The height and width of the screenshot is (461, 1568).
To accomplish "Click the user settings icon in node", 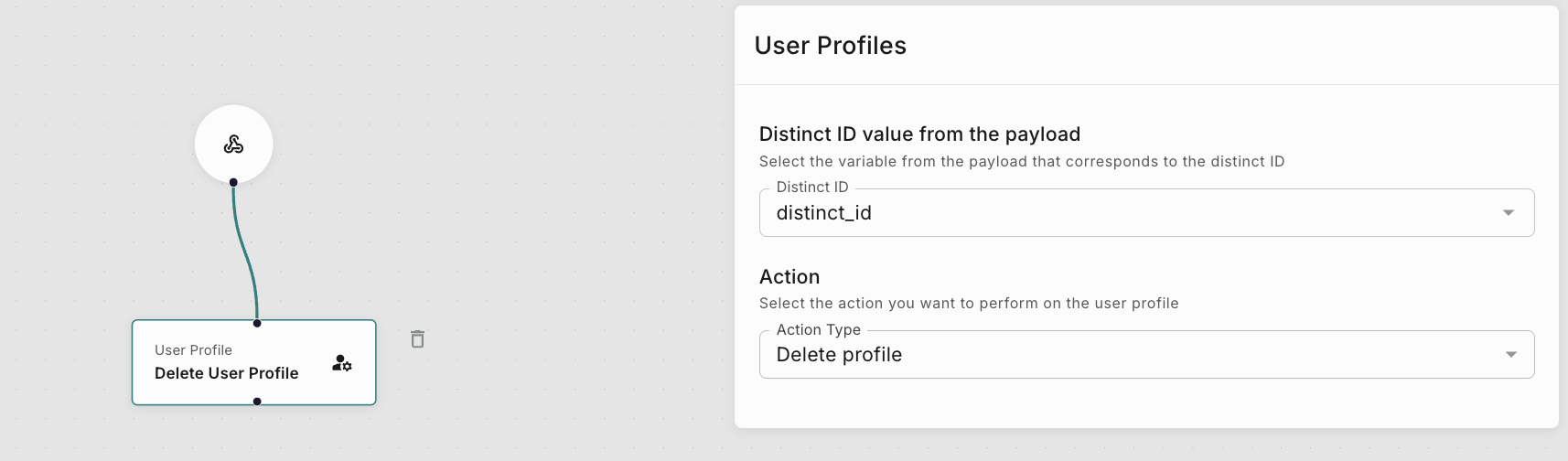I will pyautogui.click(x=342, y=363).
